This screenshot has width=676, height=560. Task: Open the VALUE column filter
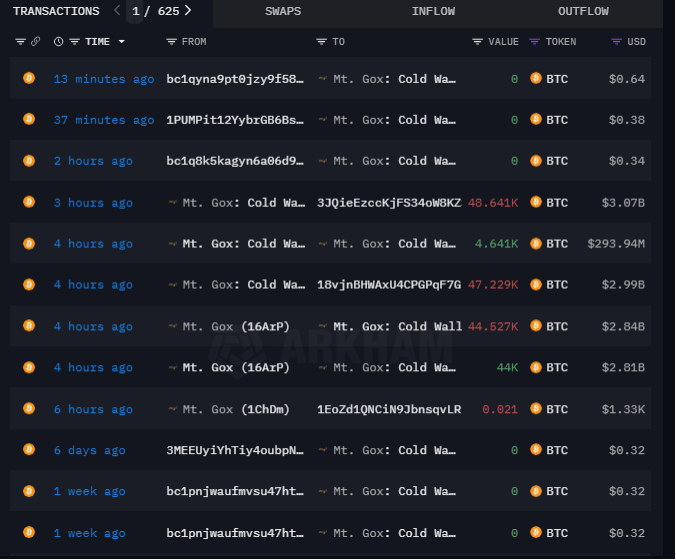pyautogui.click(x=477, y=42)
